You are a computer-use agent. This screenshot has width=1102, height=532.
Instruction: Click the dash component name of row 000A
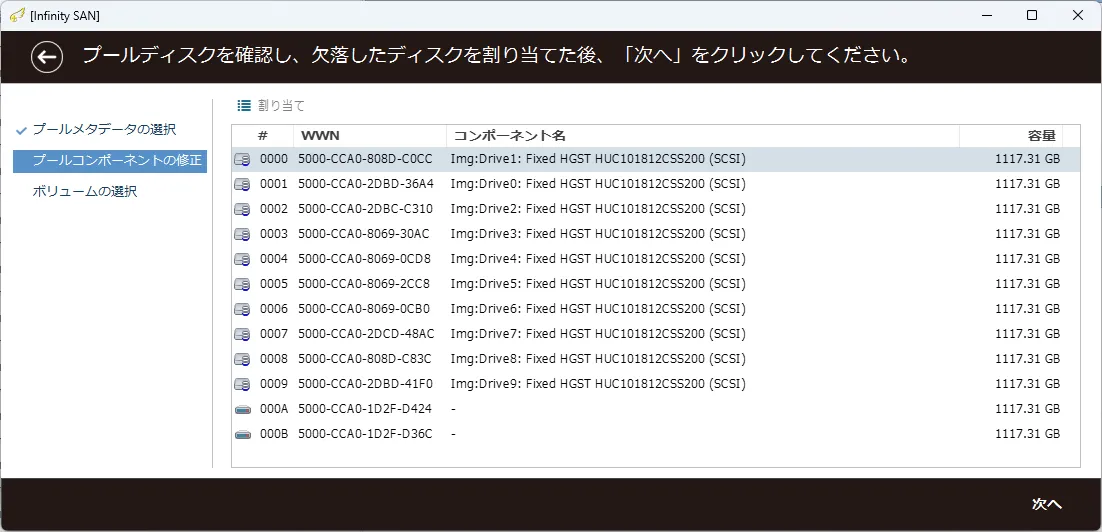pyautogui.click(x=453, y=409)
